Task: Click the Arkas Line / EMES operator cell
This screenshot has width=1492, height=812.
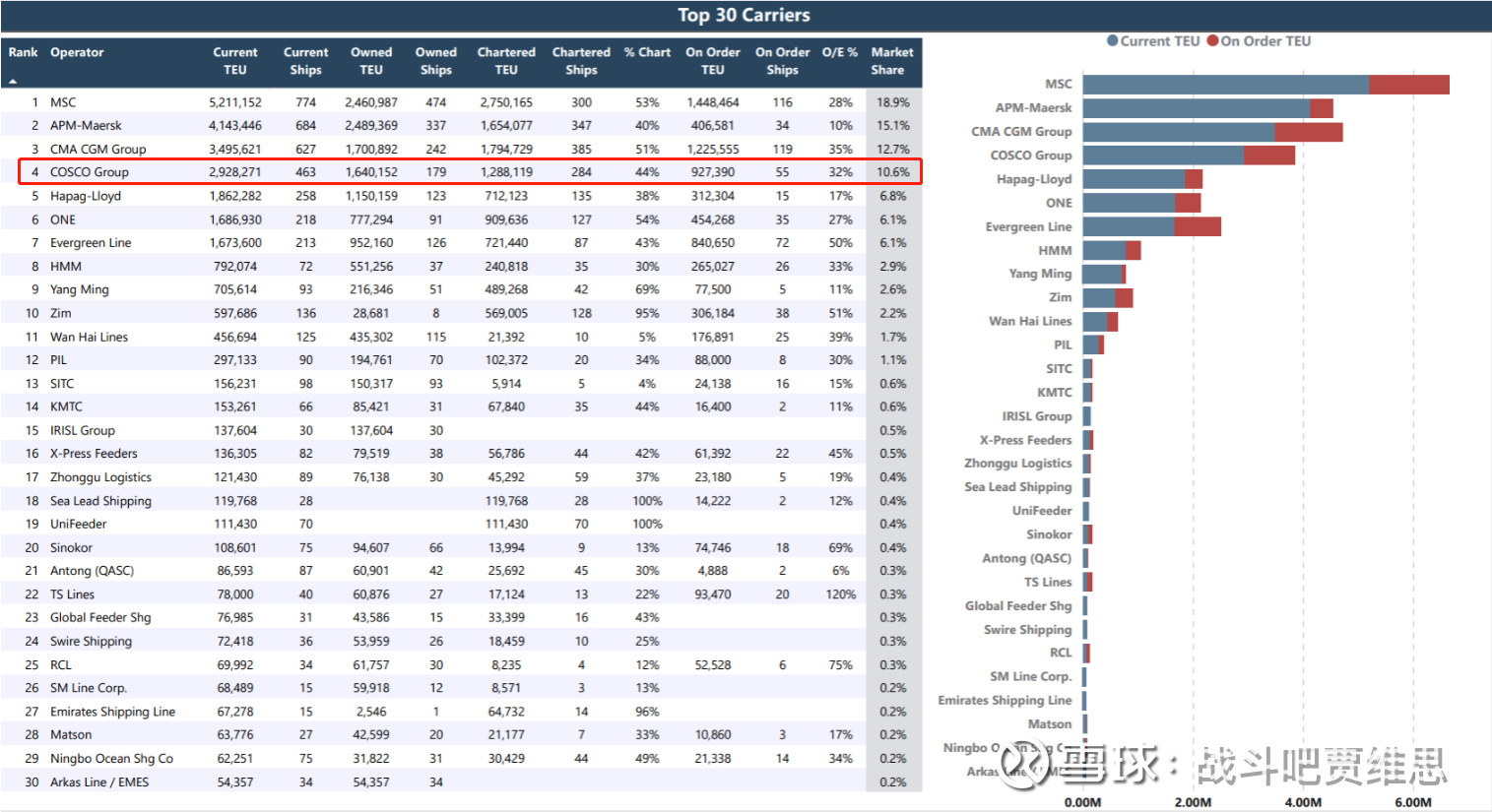Action: coord(99,782)
